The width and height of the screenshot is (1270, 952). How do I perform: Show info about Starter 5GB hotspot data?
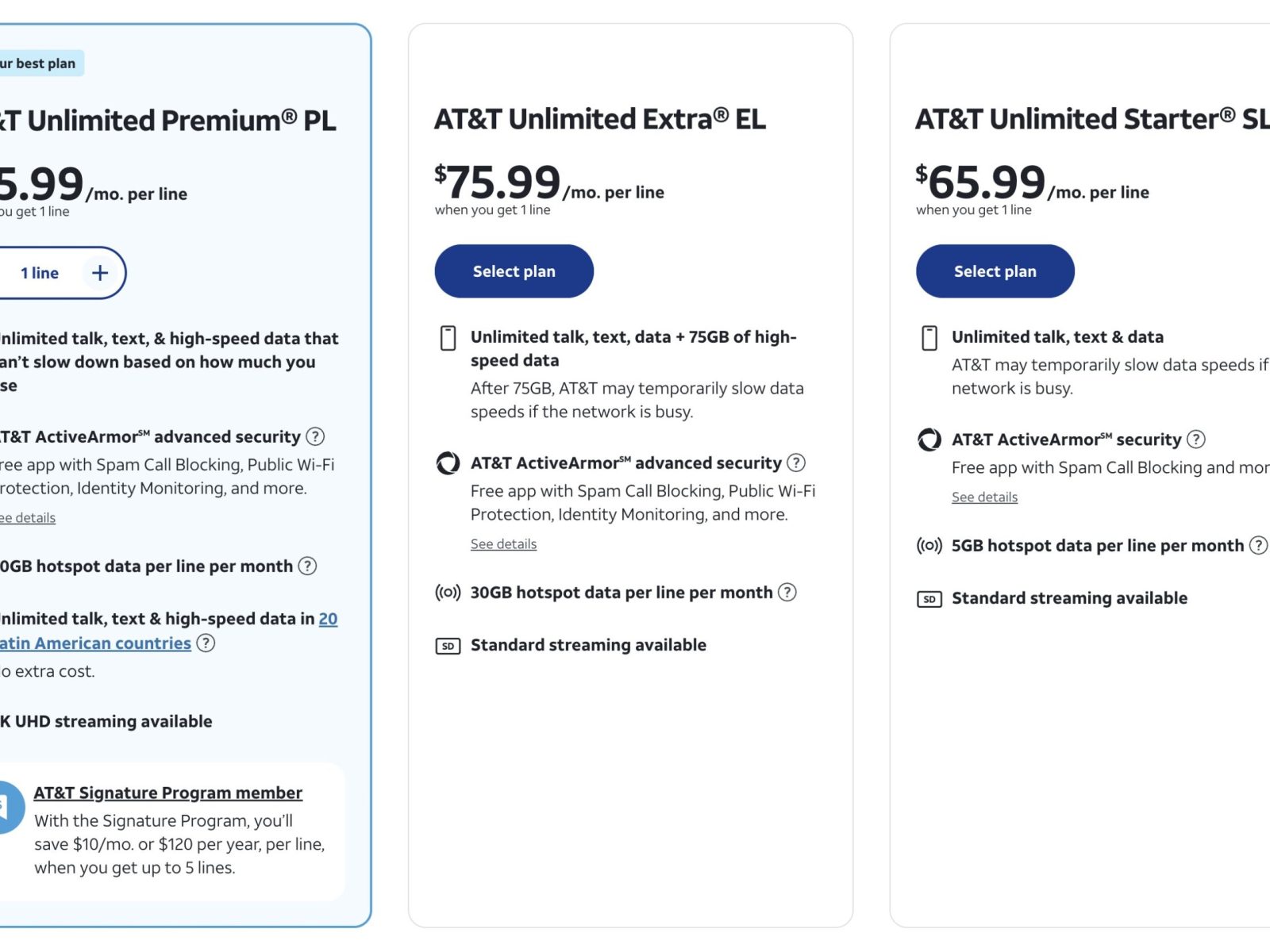tap(1258, 546)
